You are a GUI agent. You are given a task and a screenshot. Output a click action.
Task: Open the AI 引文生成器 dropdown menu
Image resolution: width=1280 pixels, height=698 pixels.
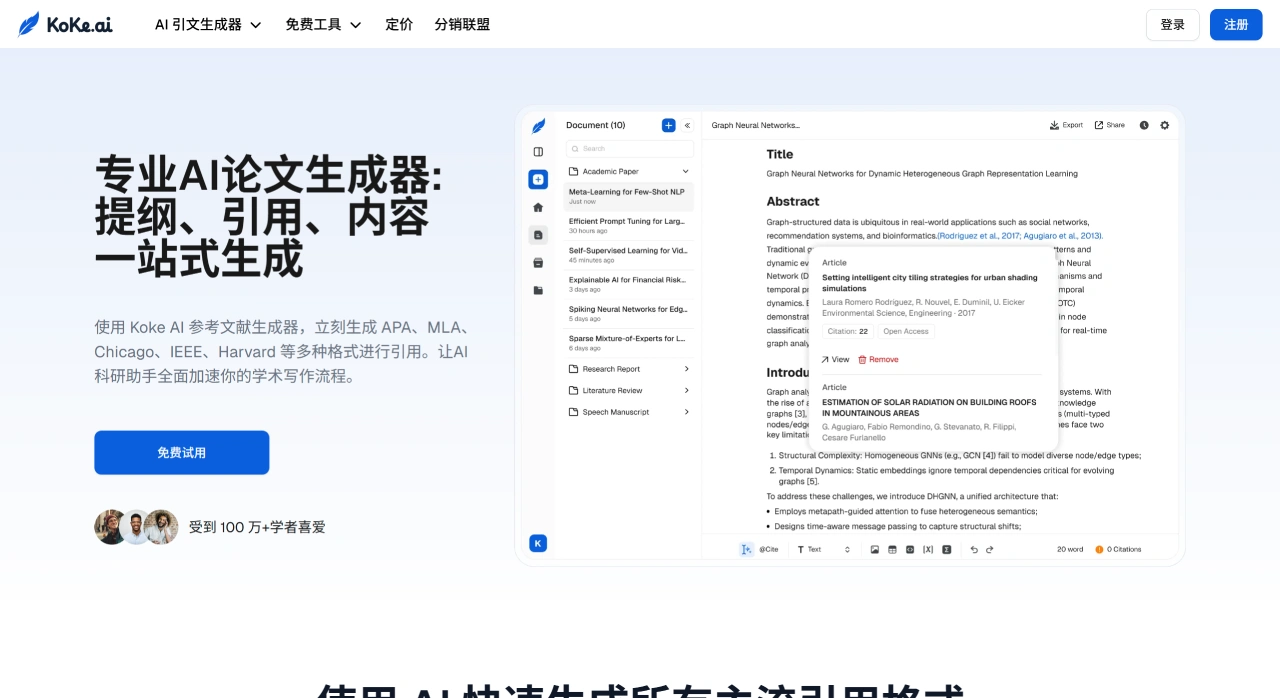coord(208,24)
